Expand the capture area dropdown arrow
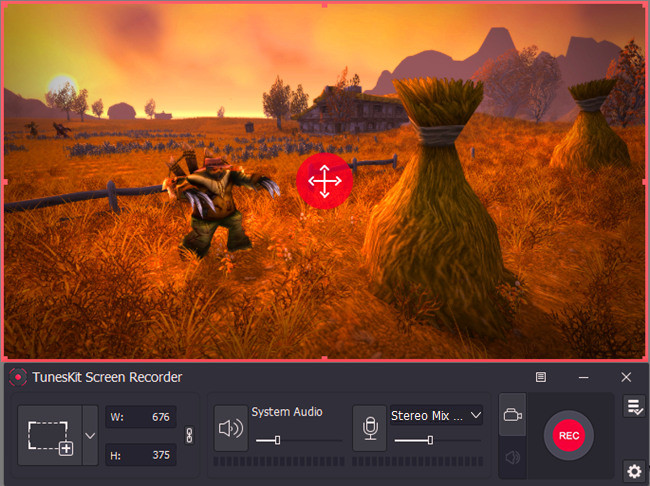Screen dimensions: 650x486 [90, 435]
